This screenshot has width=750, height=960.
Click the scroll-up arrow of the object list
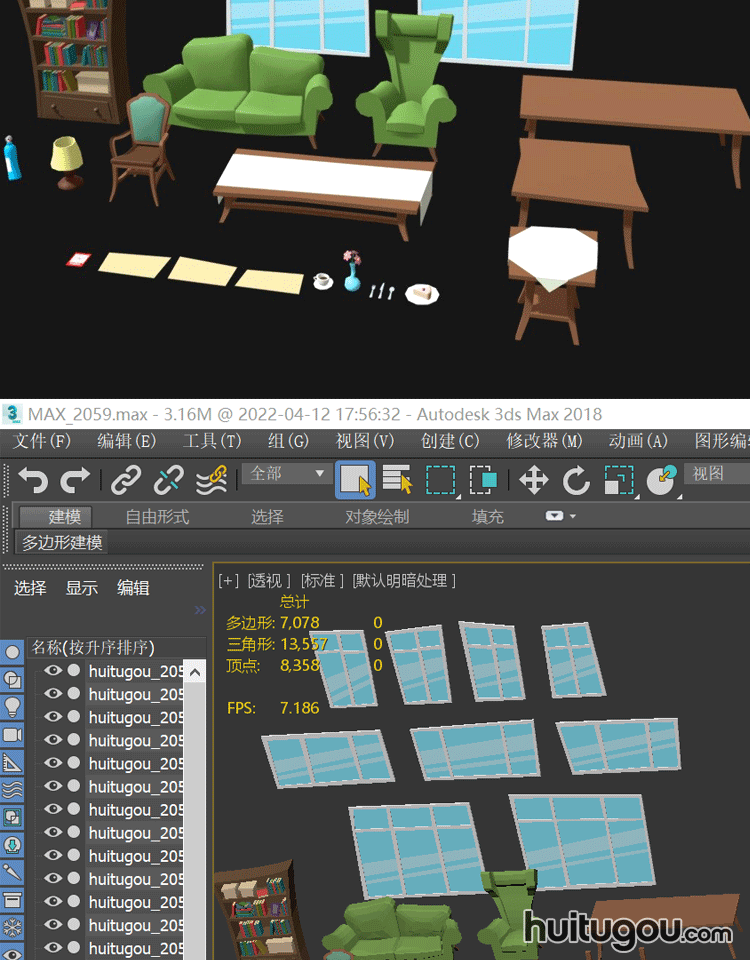(x=195, y=673)
